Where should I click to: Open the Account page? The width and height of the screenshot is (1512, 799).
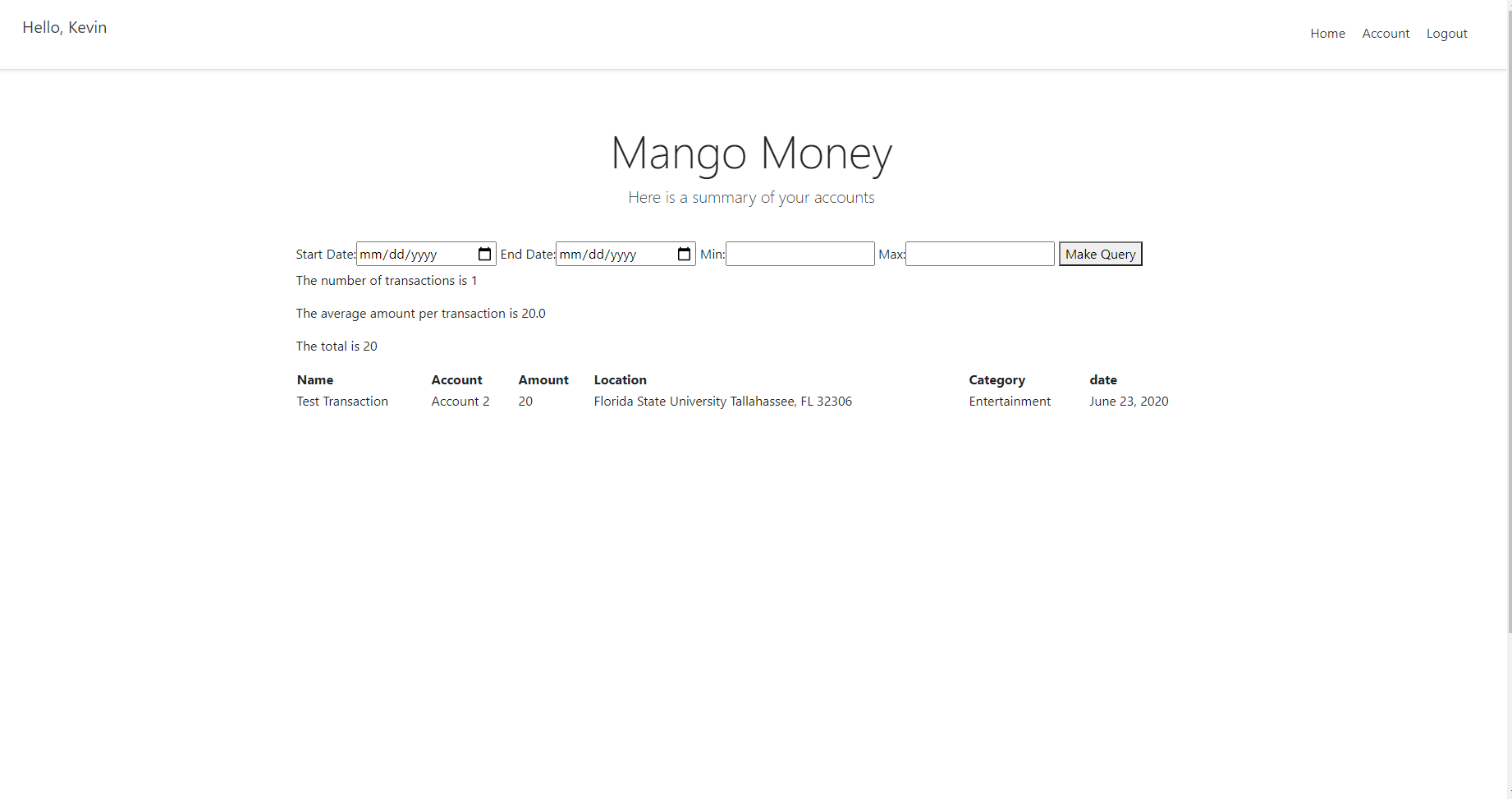[1386, 34]
